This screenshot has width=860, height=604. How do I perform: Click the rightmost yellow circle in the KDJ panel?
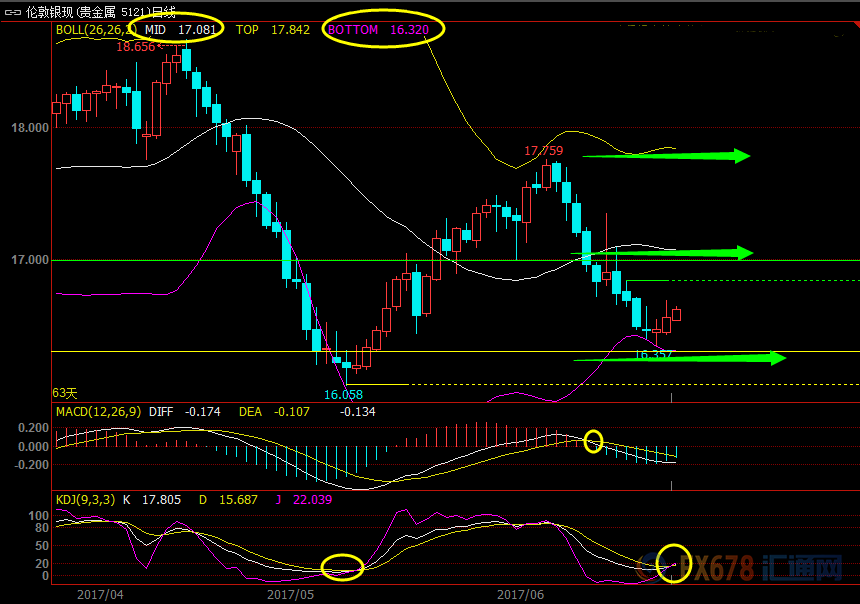675,564
